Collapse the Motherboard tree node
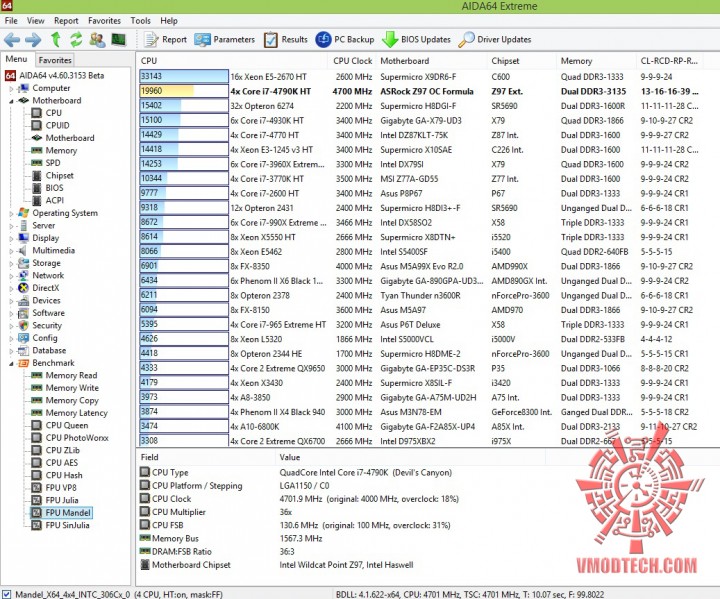Screen dimensions: 720x599 pos(11,101)
